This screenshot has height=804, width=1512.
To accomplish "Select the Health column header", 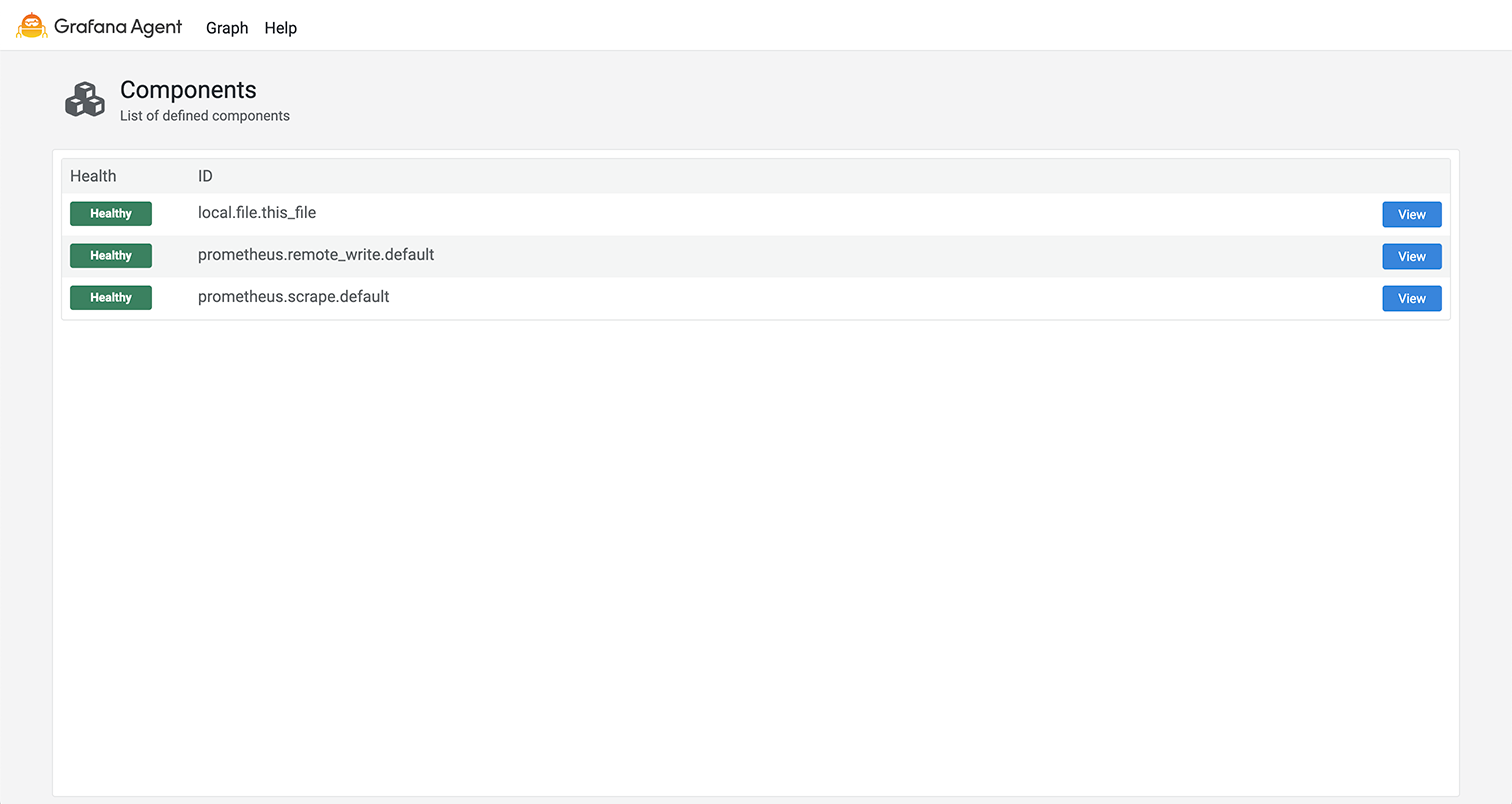I will coord(92,175).
